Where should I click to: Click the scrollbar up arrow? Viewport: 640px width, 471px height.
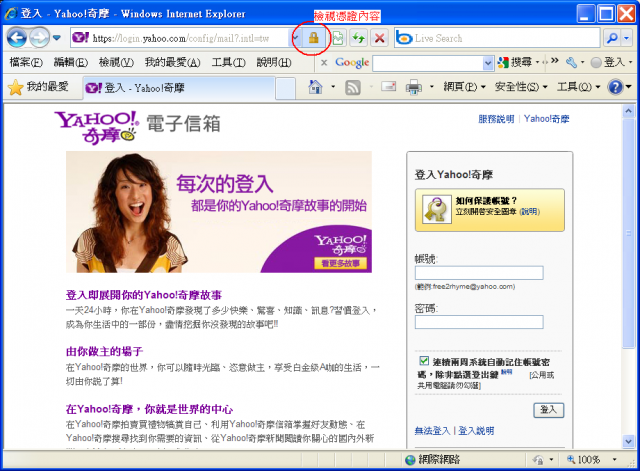coord(629,111)
